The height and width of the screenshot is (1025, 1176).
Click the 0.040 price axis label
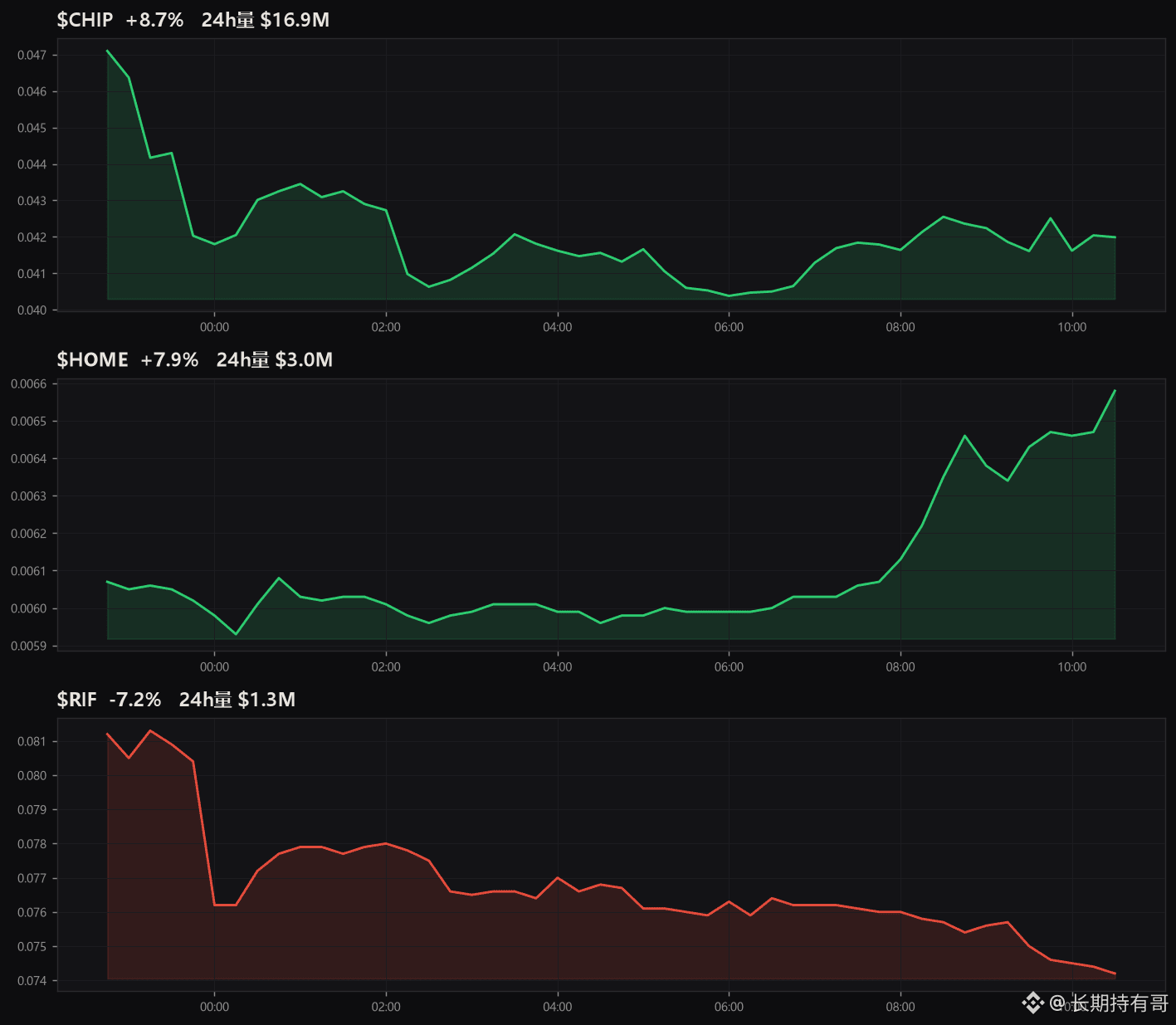click(x=32, y=310)
